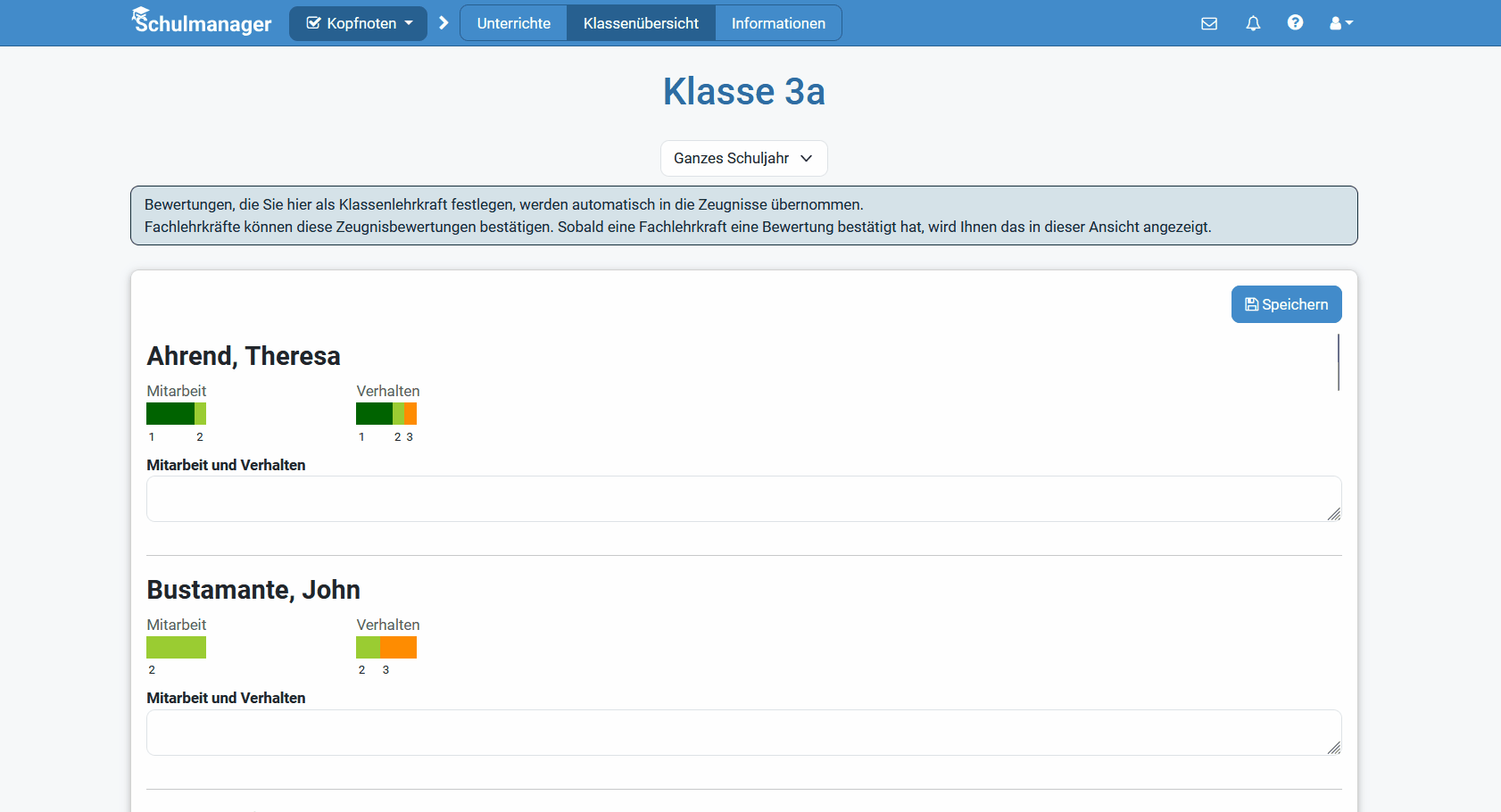Click the Verhalten label under Bustamante, John

pos(387,625)
